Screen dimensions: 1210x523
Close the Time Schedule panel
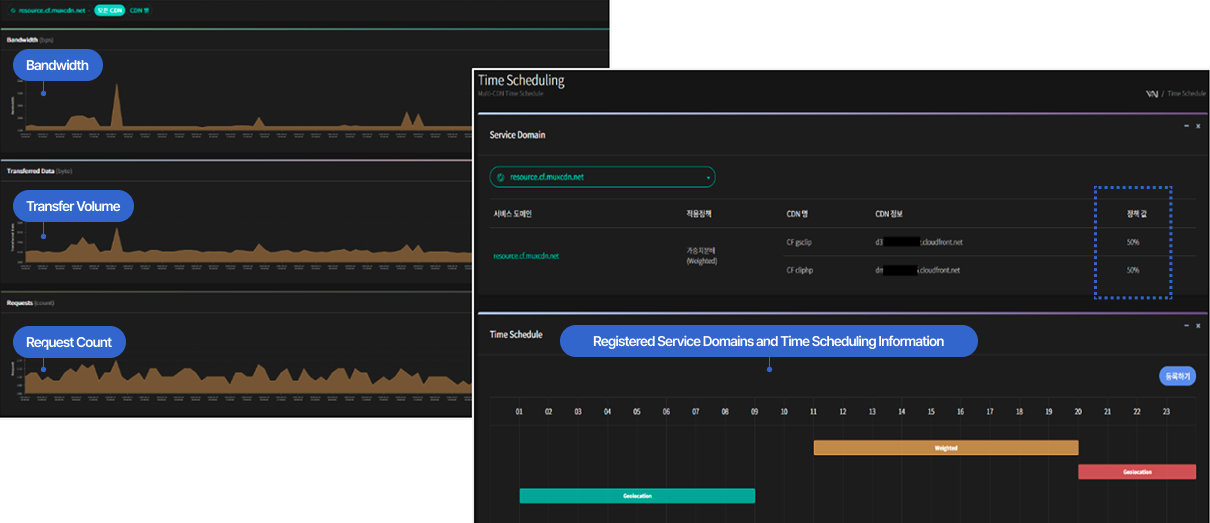[1197, 326]
